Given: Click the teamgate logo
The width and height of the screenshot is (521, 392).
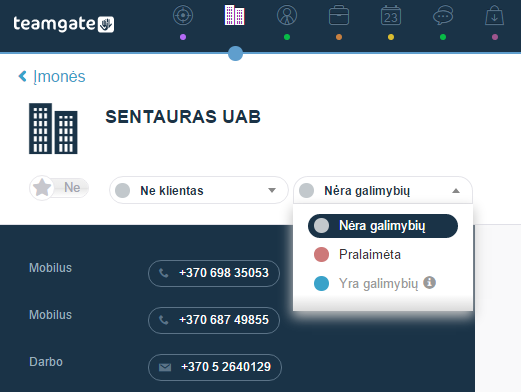Looking at the screenshot, I should click(x=64, y=24).
